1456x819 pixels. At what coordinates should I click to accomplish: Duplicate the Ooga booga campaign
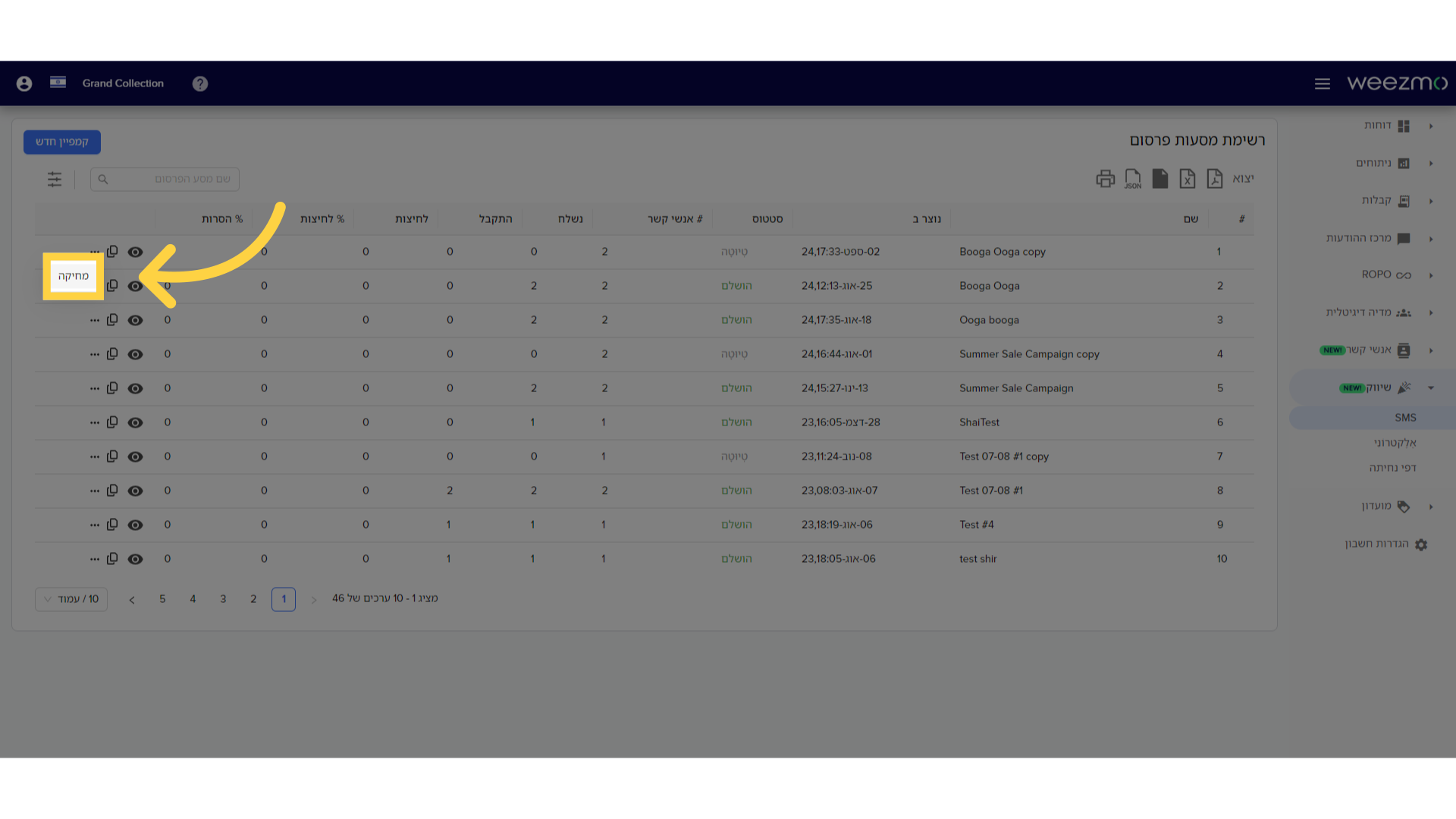(112, 319)
